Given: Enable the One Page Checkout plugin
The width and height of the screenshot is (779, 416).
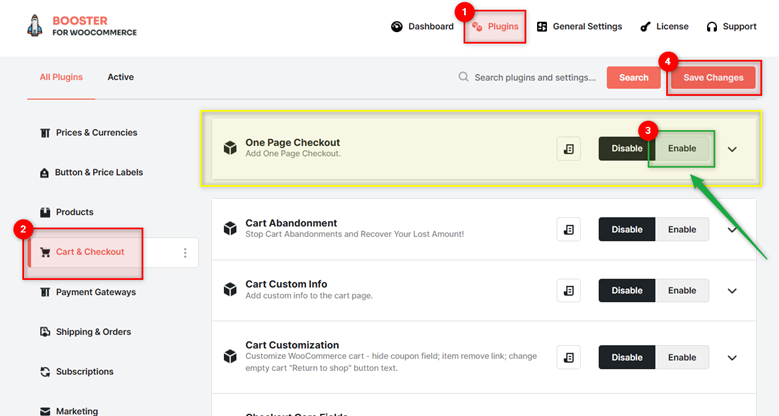Looking at the screenshot, I should [682, 149].
